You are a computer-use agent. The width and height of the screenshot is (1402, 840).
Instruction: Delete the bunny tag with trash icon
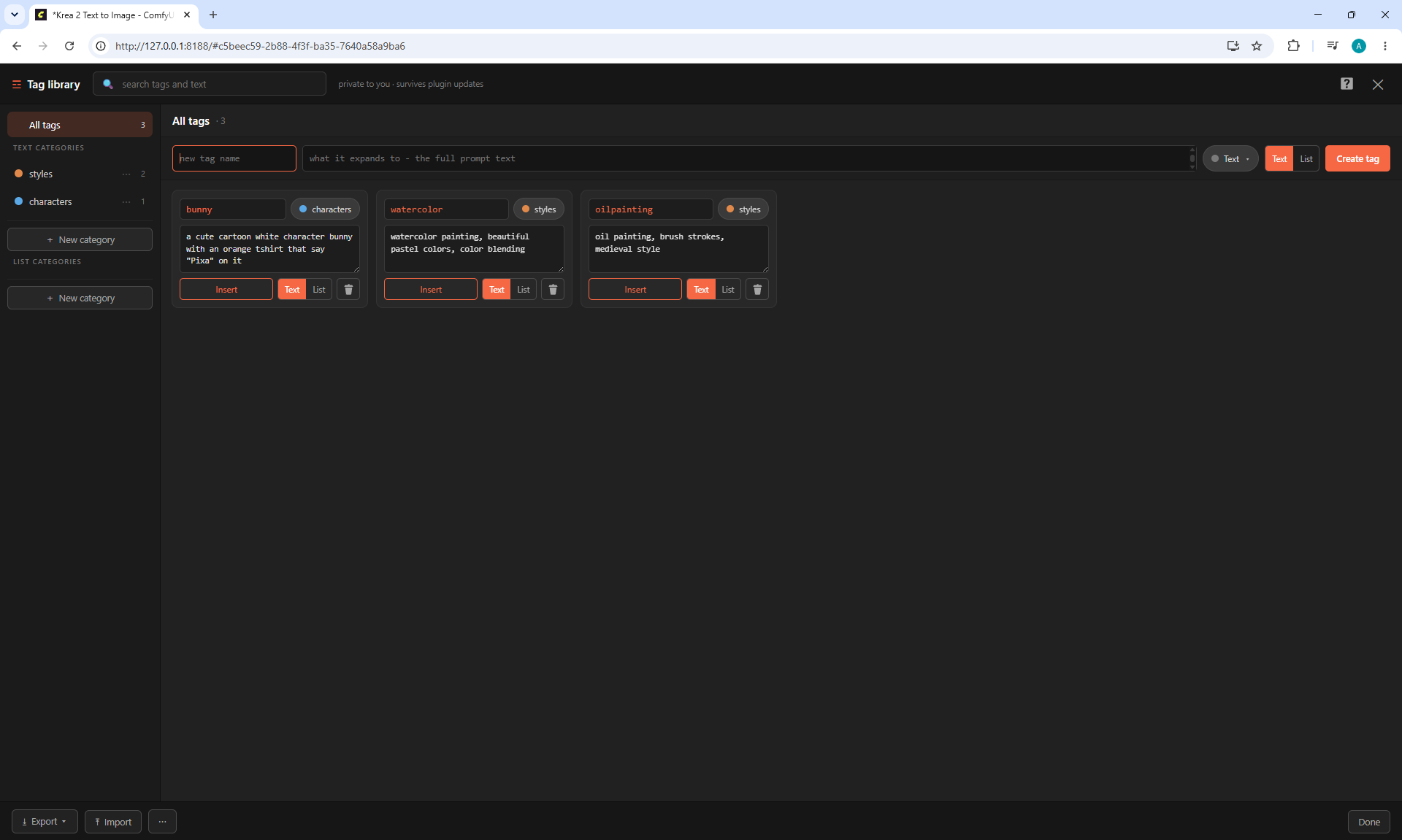(x=348, y=290)
